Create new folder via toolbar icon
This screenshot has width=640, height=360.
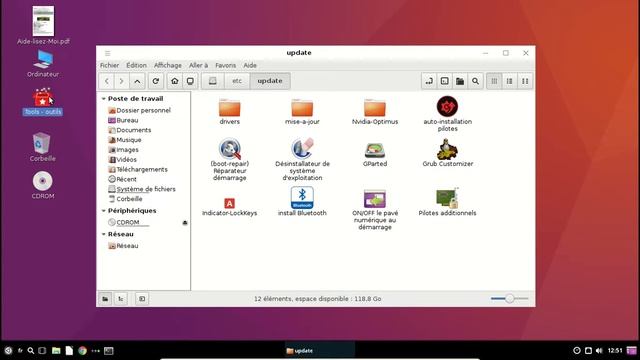[x=460, y=81]
